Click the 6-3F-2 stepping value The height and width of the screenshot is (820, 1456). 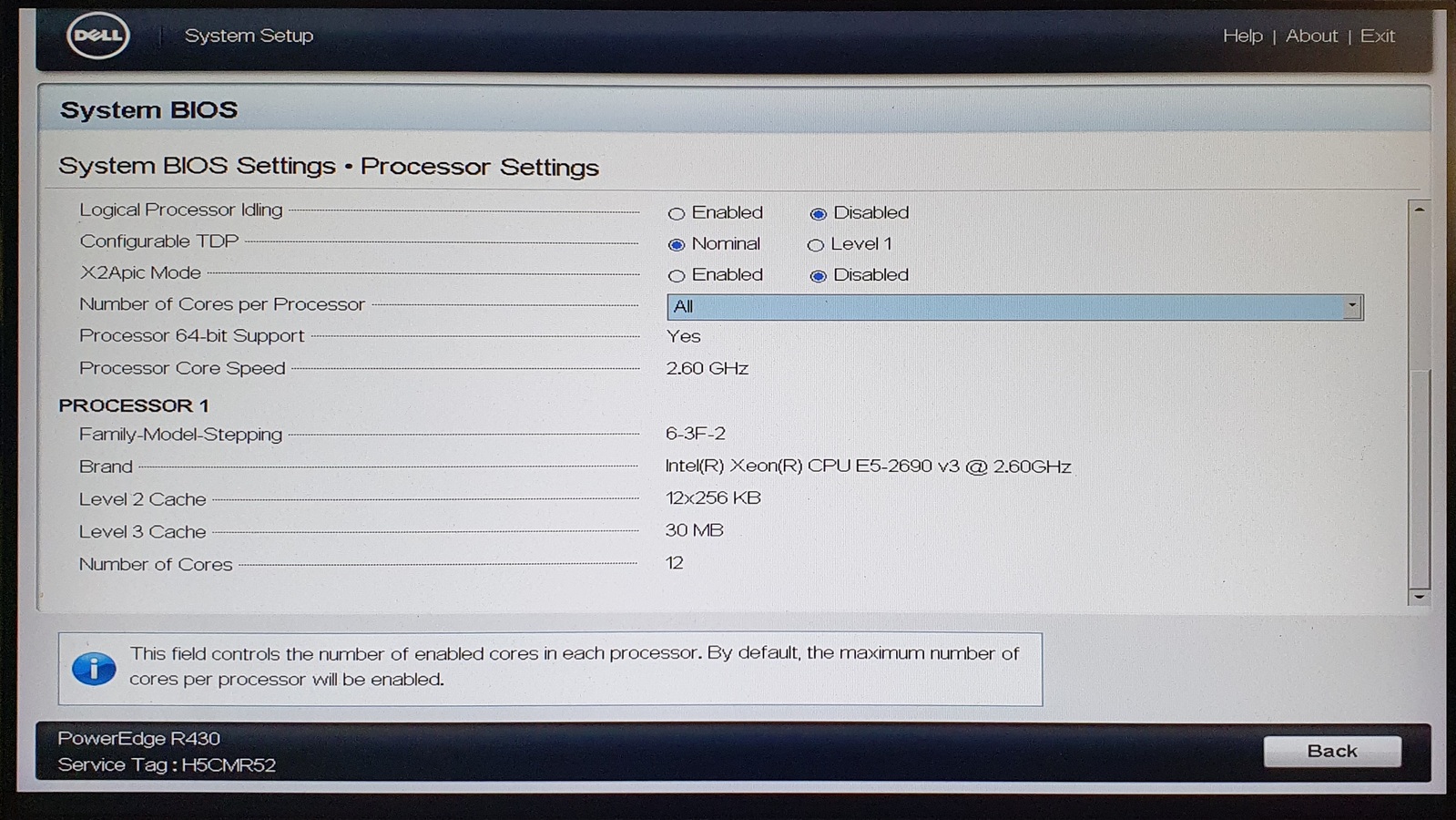(x=696, y=434)
